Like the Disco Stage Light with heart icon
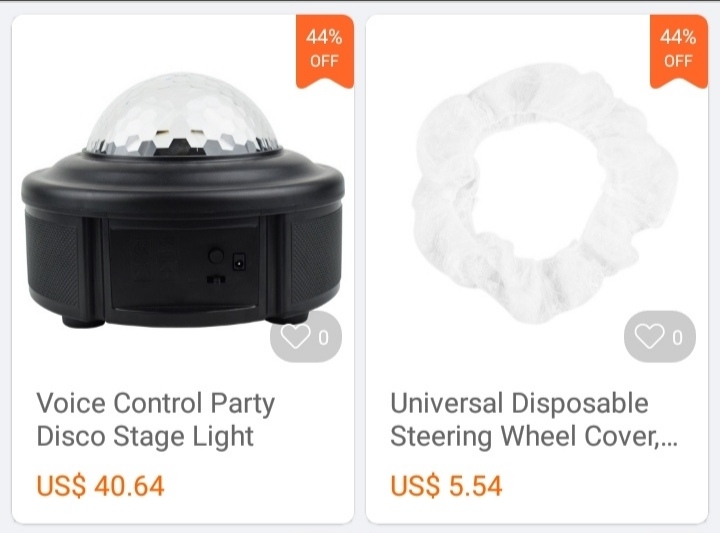This screenshot has width=720, height=533. pos(295,337)
